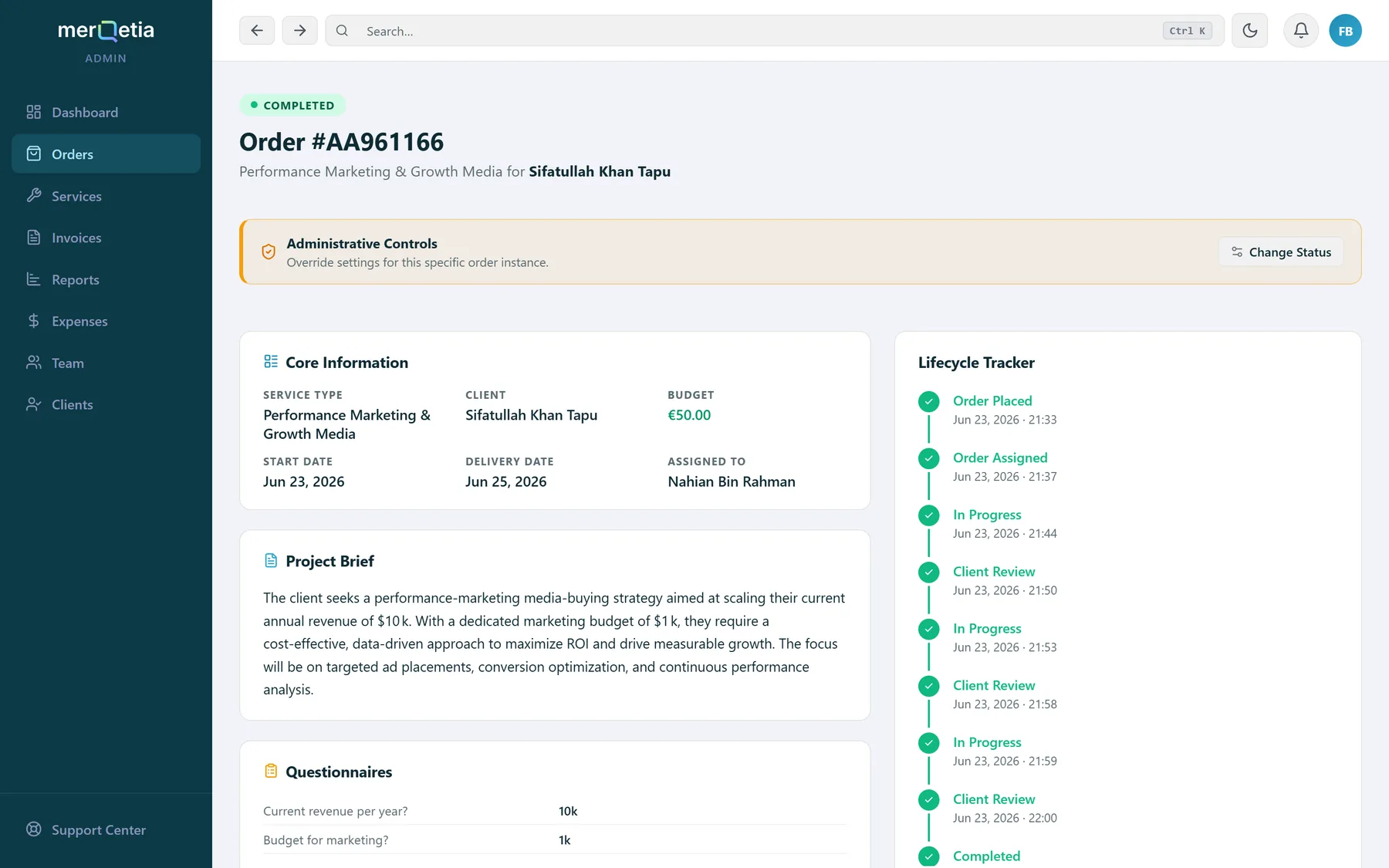
Task: Open the Reports section
Action: pos(106,279)
